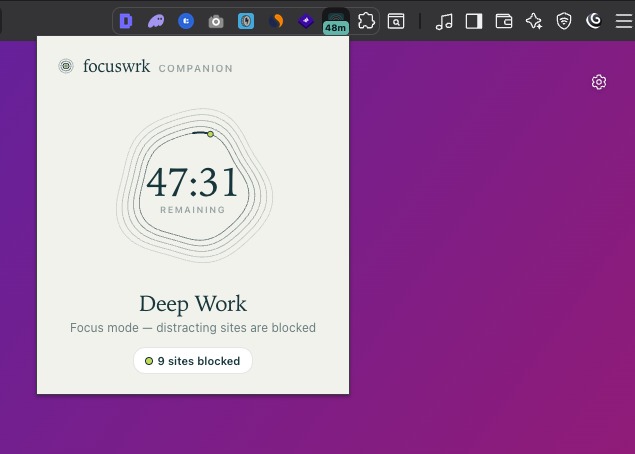The image size is (635, 454).
Task: Click the crescent swirl toolbar icon
Action: click(594, 21)
